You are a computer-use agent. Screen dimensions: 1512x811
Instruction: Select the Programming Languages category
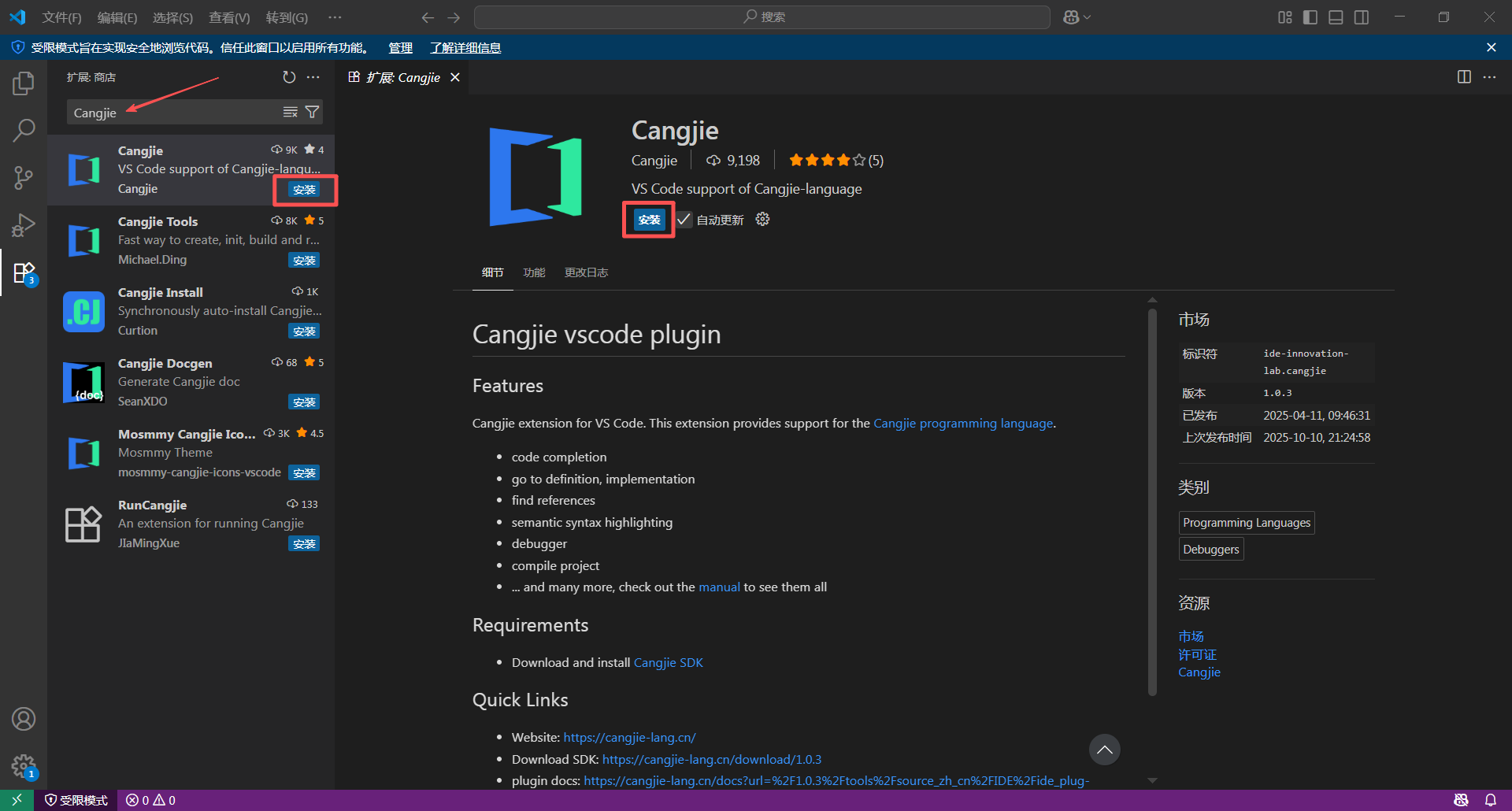click(1247, 523)
